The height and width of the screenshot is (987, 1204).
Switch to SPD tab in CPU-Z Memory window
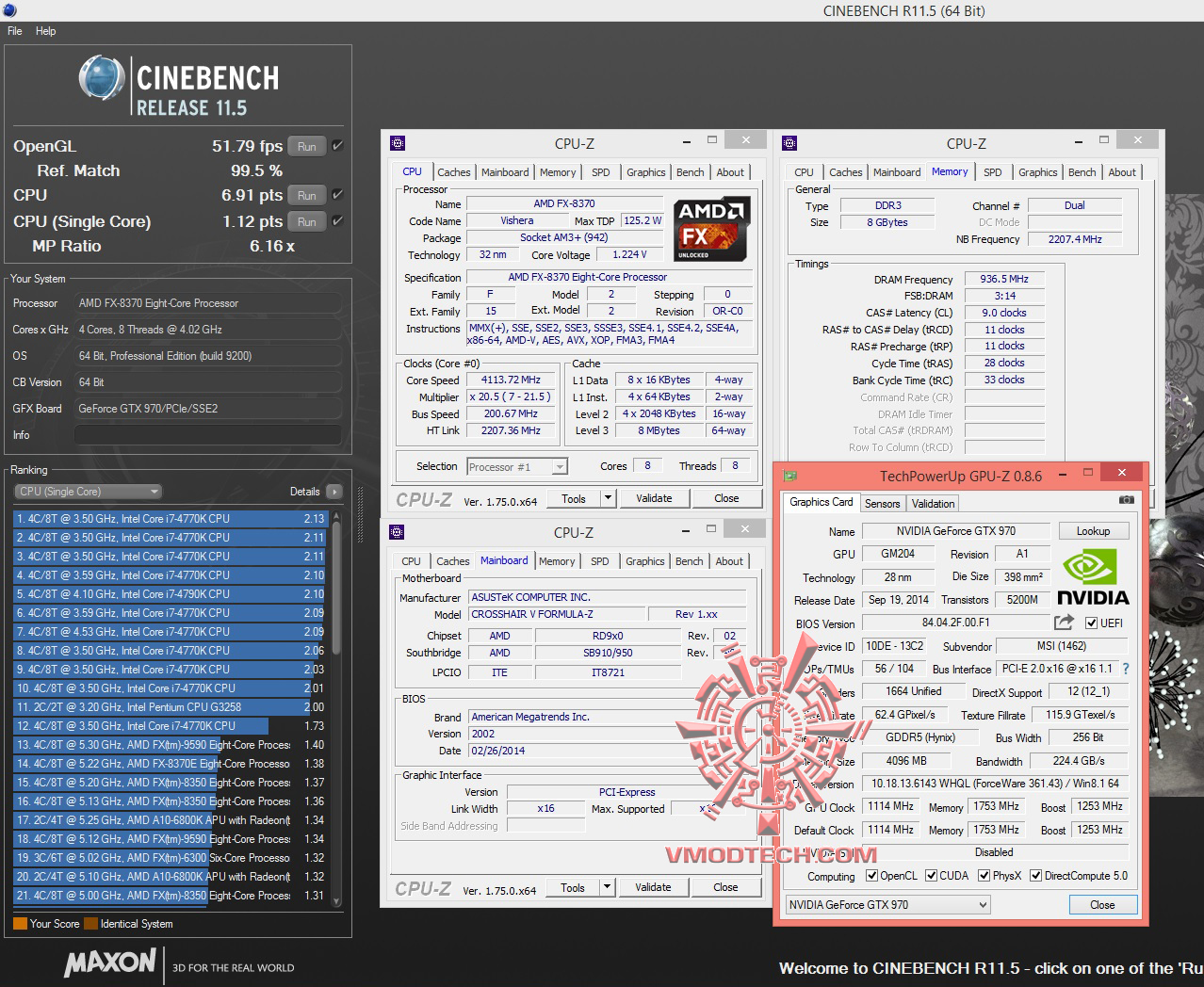tap(992, 172)
